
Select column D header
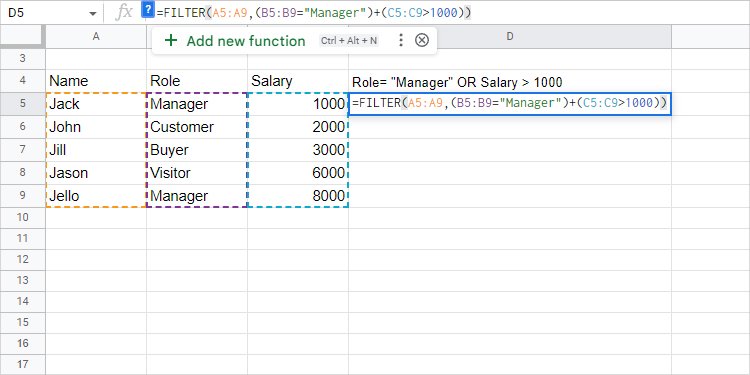(x=510, y=36)
